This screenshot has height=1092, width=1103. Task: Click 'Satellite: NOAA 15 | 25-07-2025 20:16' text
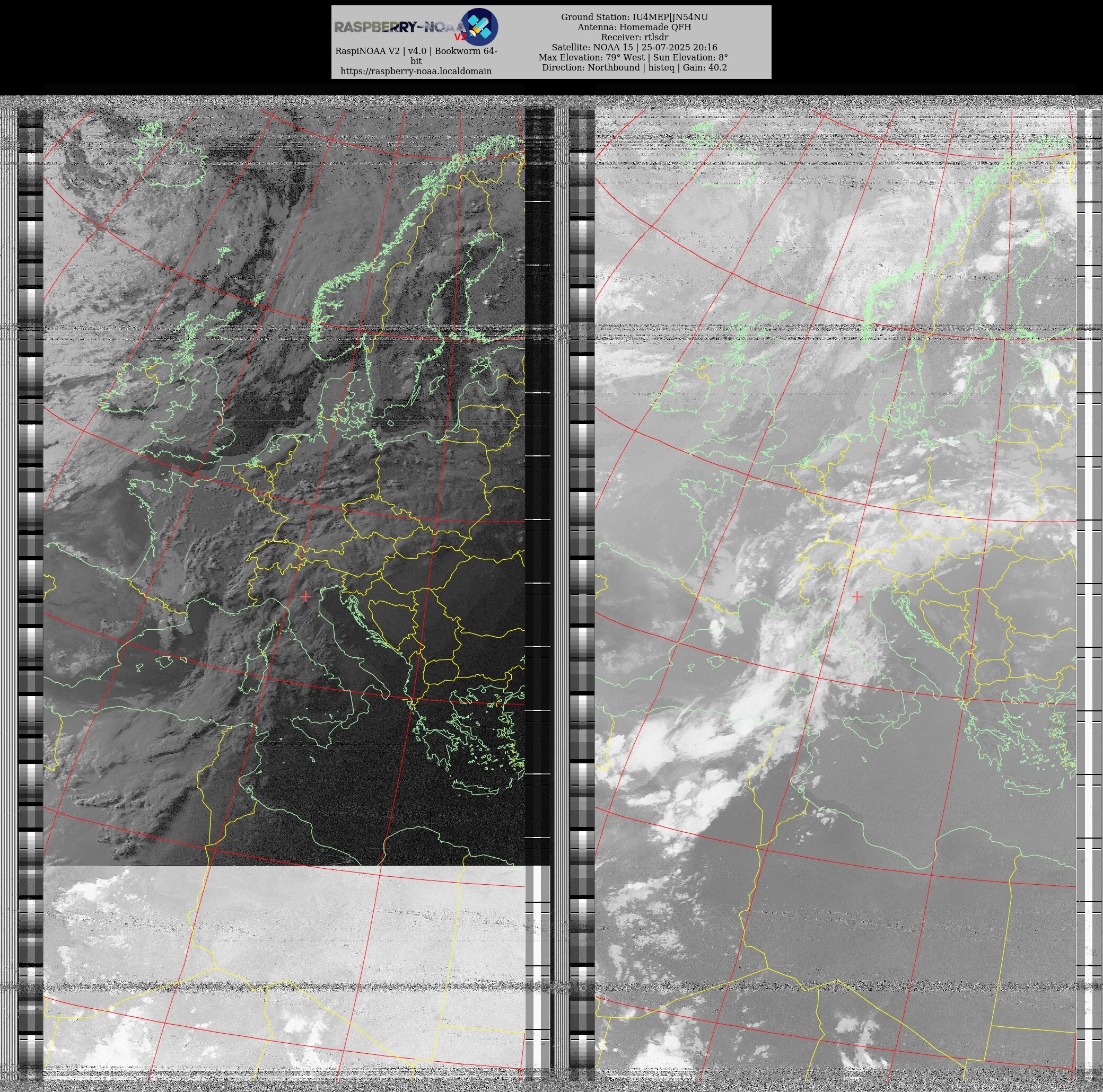click(x=634, y=47)
